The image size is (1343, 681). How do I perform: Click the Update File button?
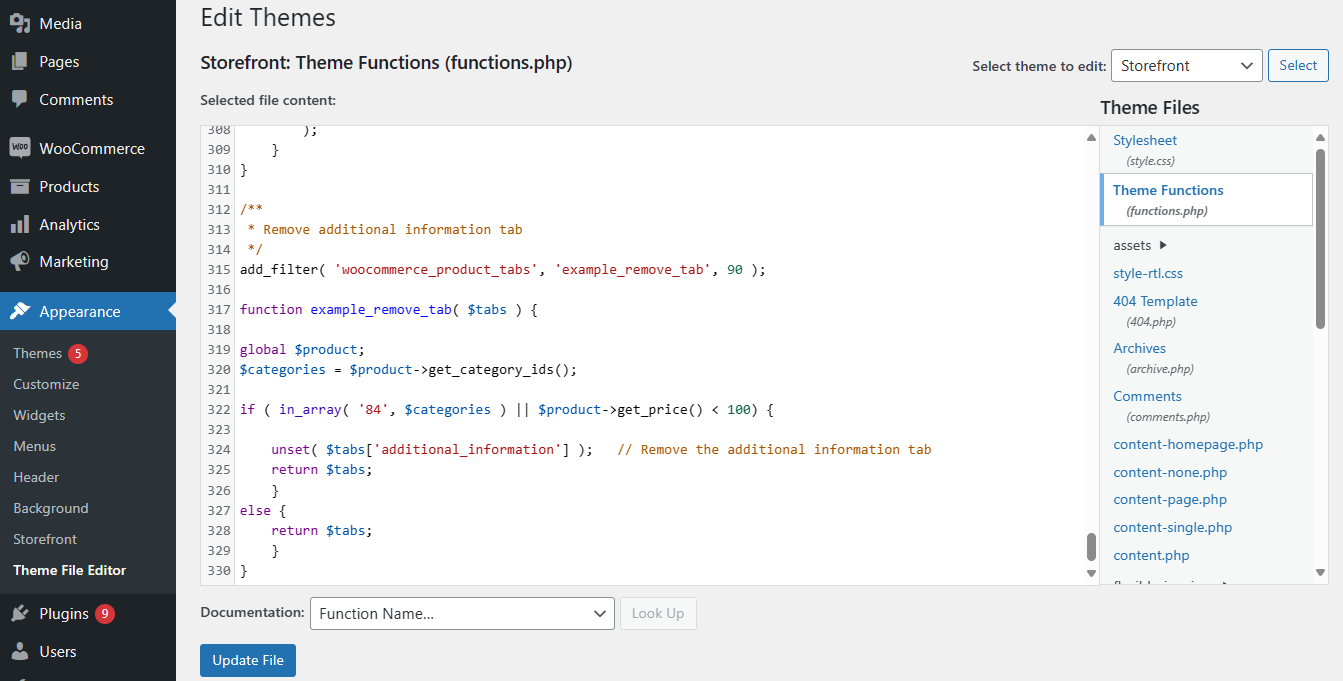click(x=248, y=660)
